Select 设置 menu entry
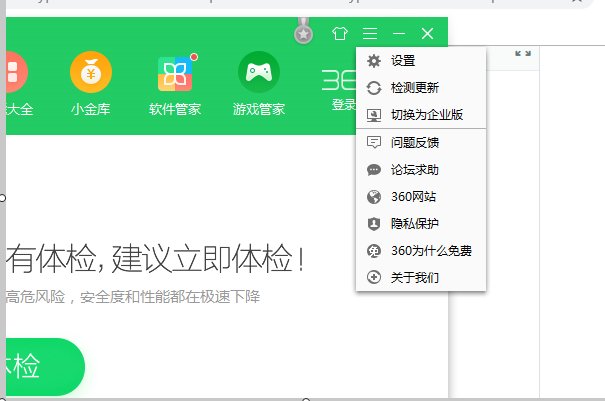The image size is (605, 401). (x=421, y=61)
